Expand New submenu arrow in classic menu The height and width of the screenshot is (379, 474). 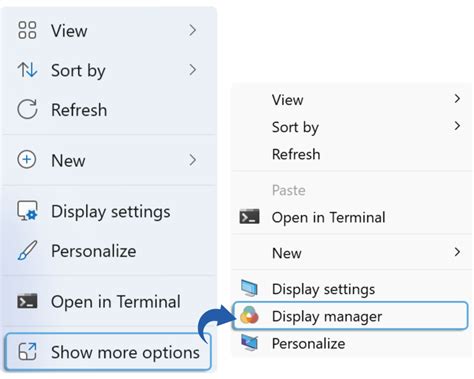(x=457, y=252)
